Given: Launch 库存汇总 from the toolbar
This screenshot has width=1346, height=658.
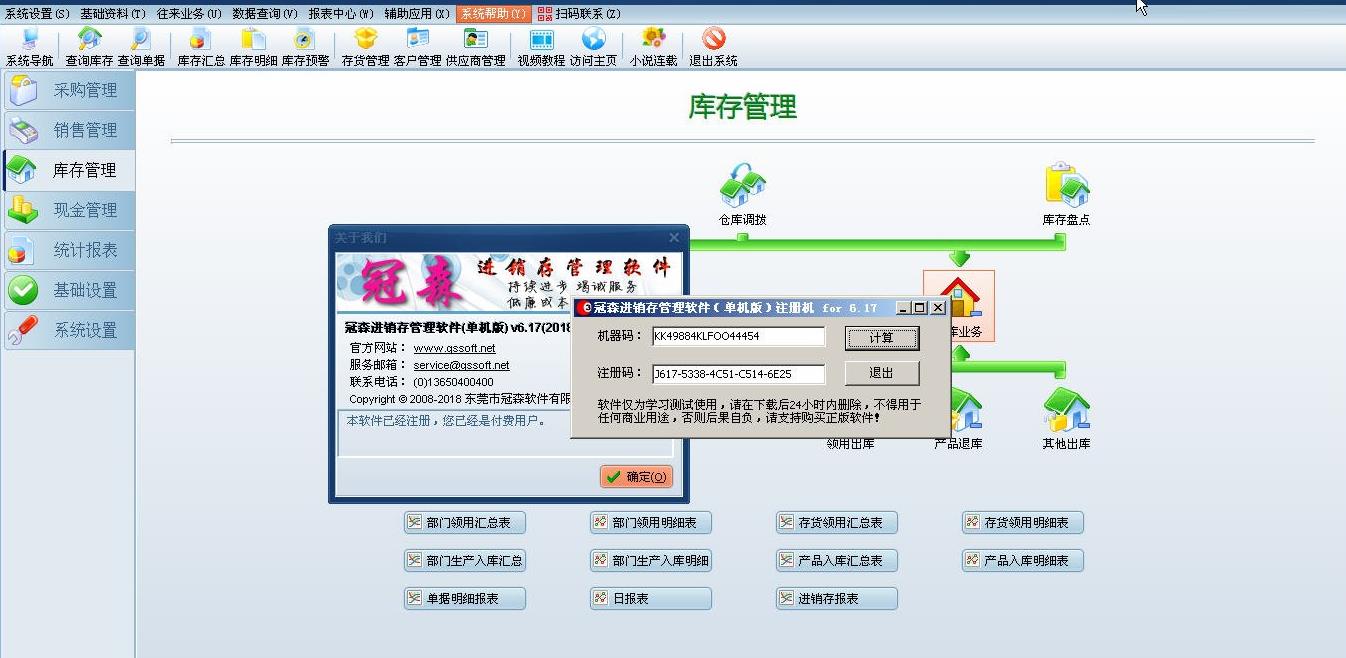Looking at the screenshot, I should [201, 47].
